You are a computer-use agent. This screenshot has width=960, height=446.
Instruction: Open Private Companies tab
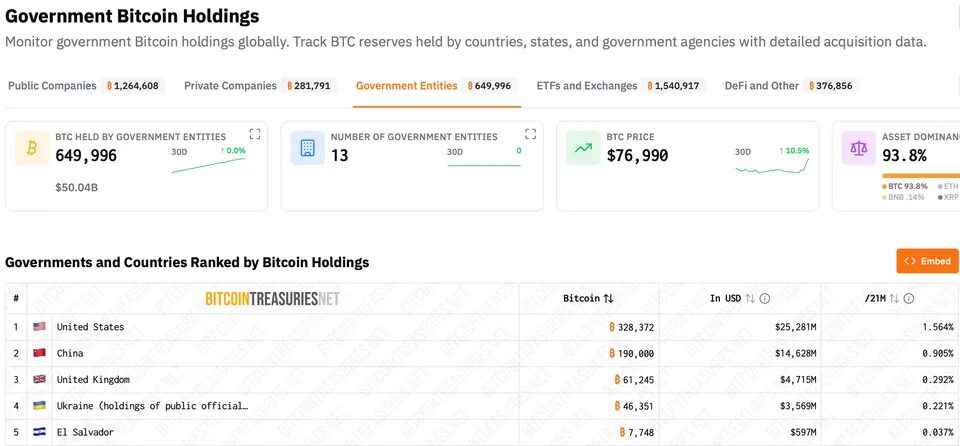coord(260,86)
